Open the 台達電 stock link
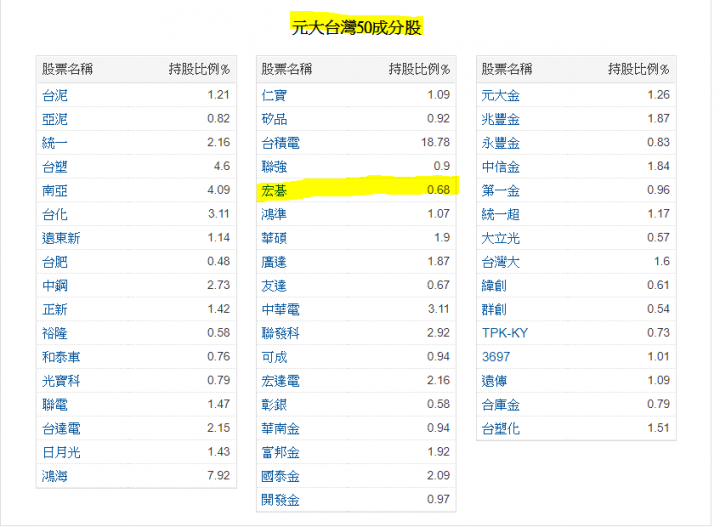 pos(61,429)
